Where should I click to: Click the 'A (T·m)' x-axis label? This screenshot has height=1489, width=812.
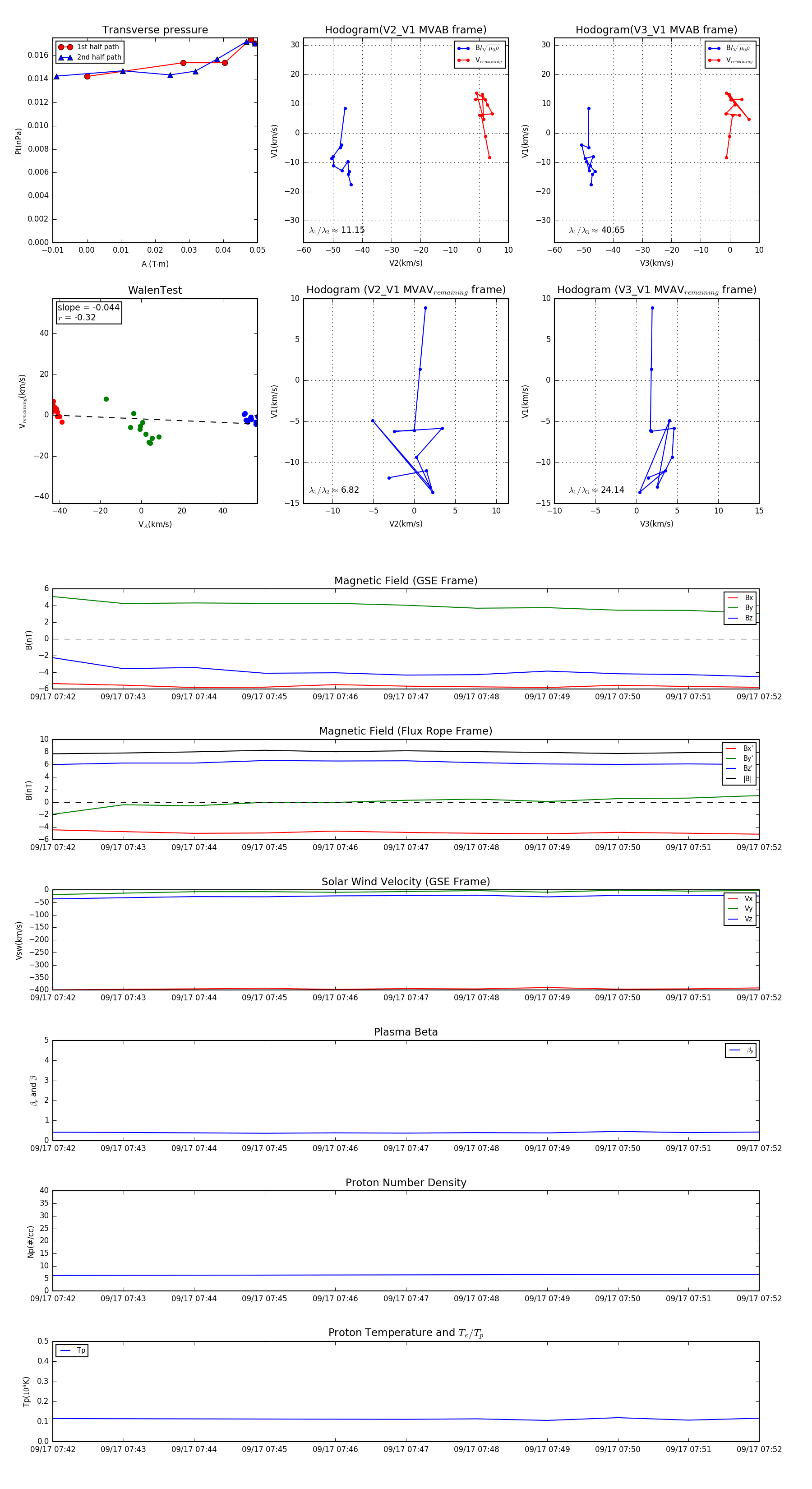pyautogui.click(x=155, y=264)
